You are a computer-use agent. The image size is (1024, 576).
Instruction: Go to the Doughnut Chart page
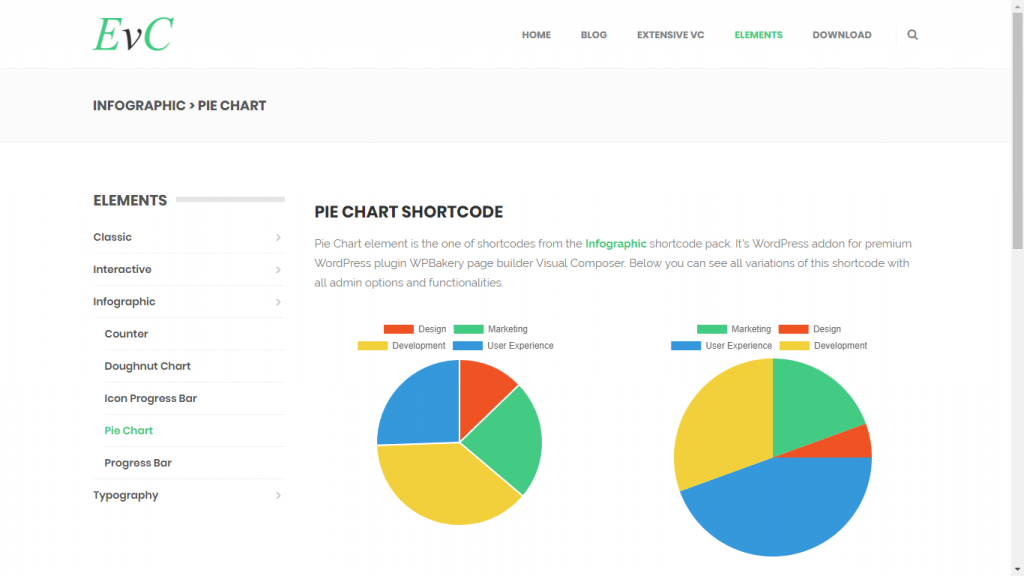pos(148,366)
